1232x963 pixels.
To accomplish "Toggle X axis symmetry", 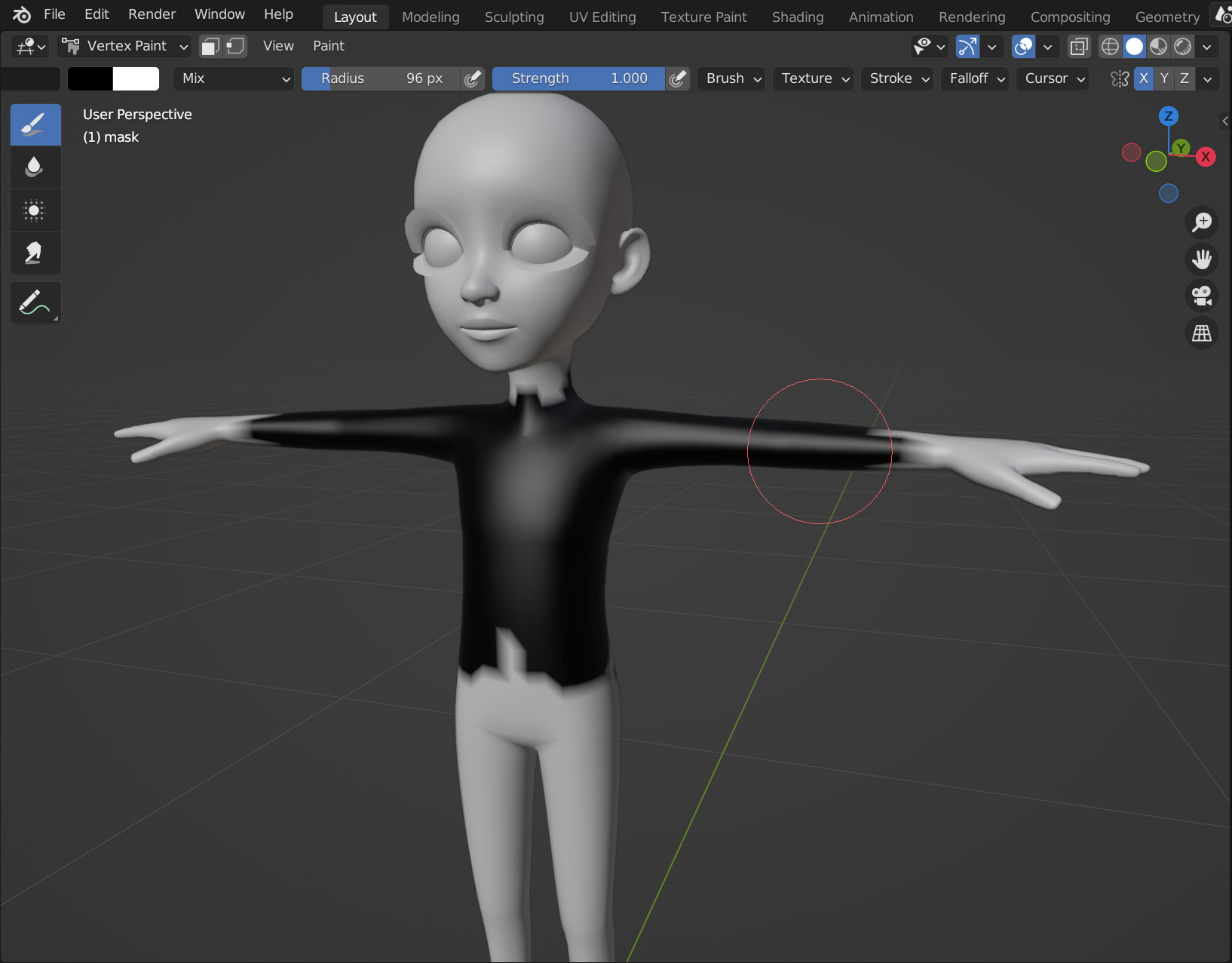I will click(1143, 78).
